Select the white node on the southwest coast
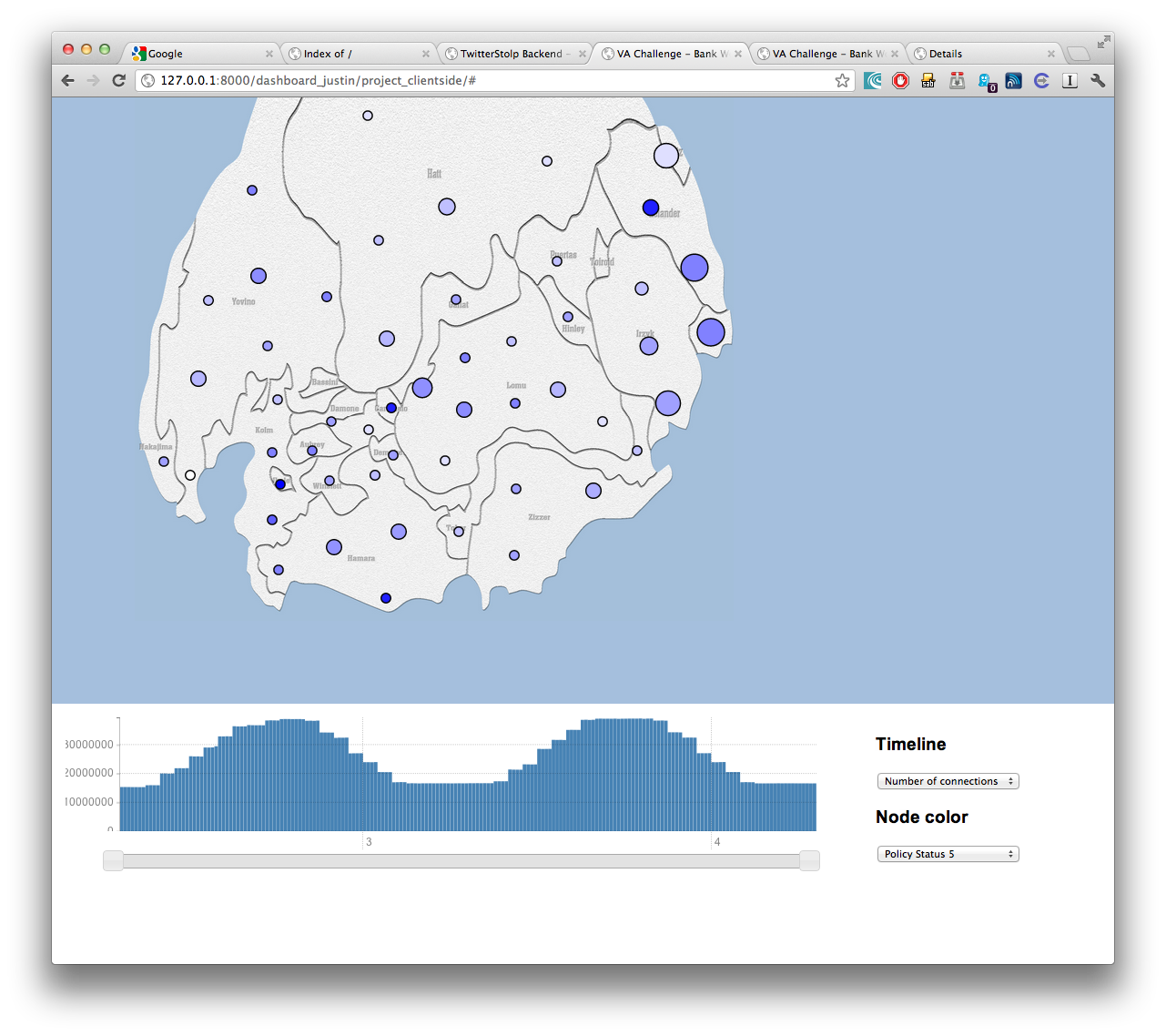1166x1036 pixels. [x=190, y=475]
